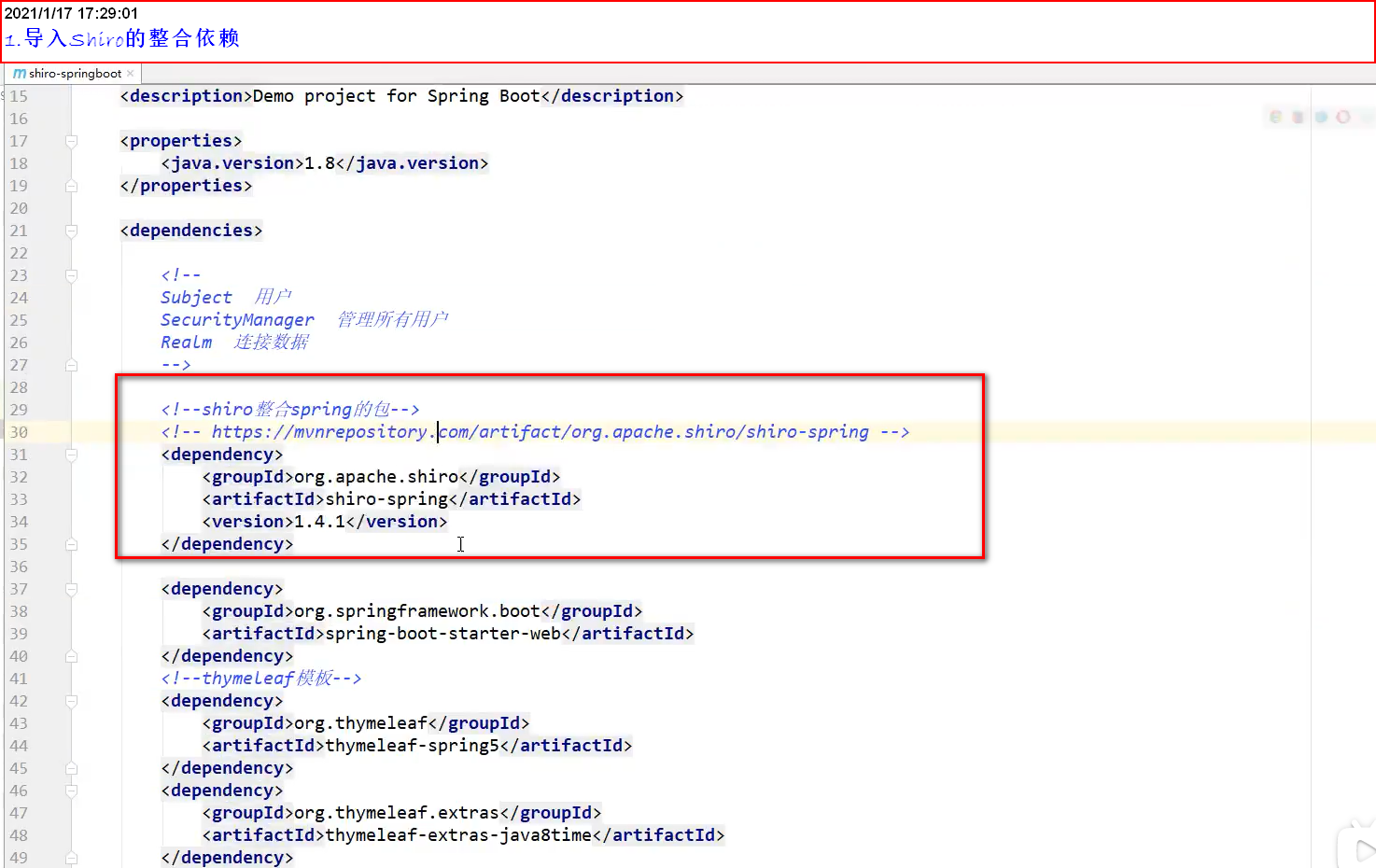Click the opening properties tag
This screenshot has height=868, width=1376.
pyautogui.click(x=181, y=141)
